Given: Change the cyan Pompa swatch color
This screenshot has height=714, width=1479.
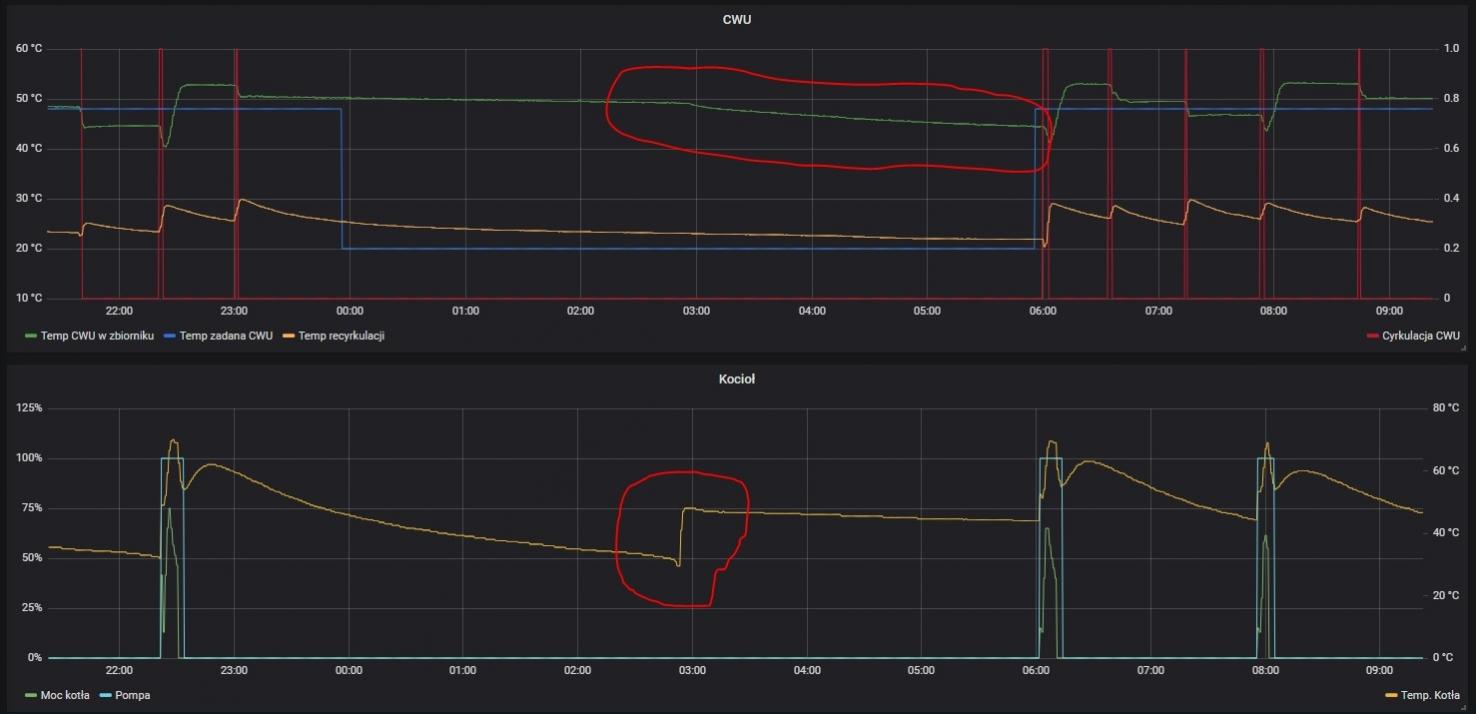Looking at the screenshot, I should point(104,696).
